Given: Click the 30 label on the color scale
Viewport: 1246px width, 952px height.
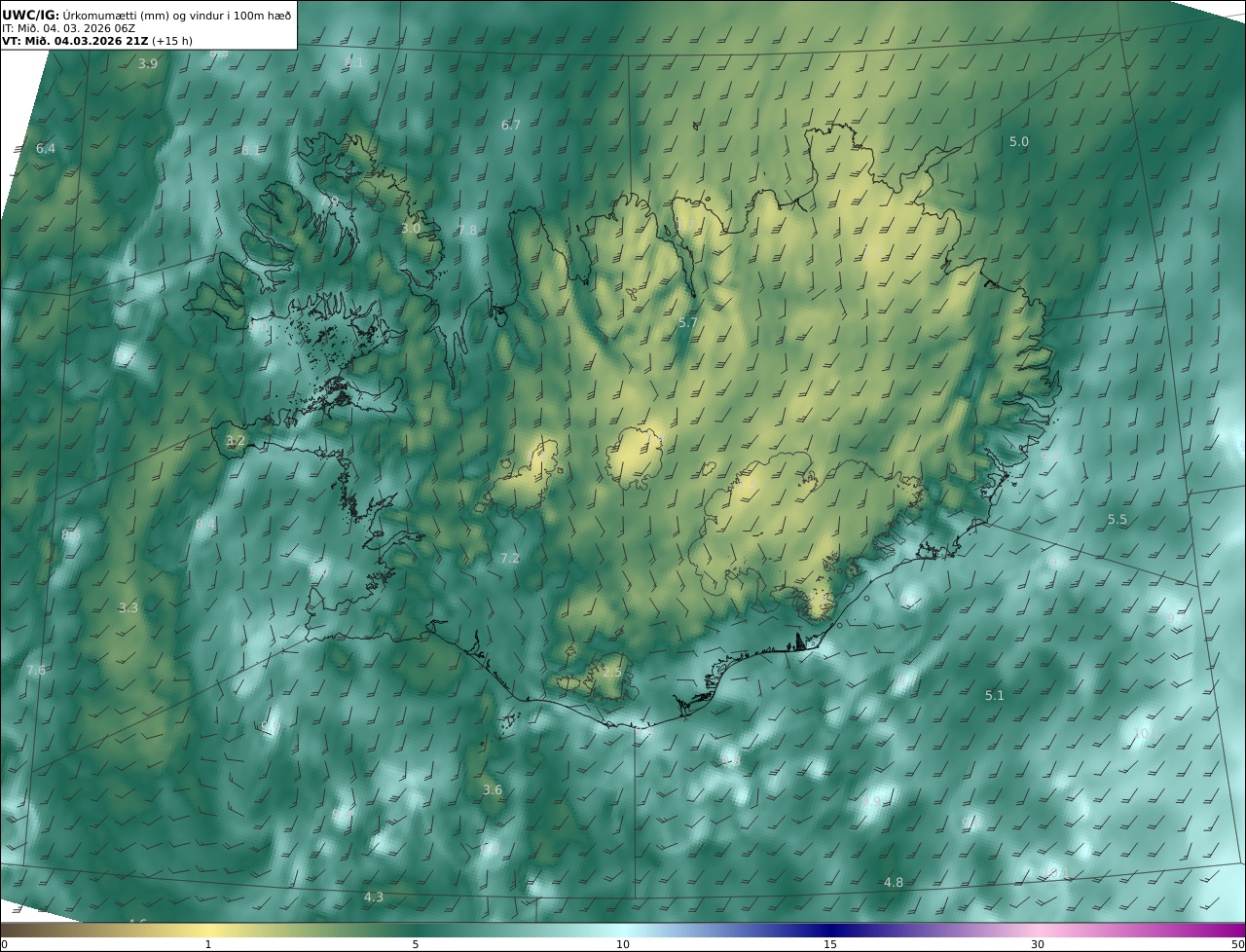Looking at the screenshot, I should [1038, 944].
